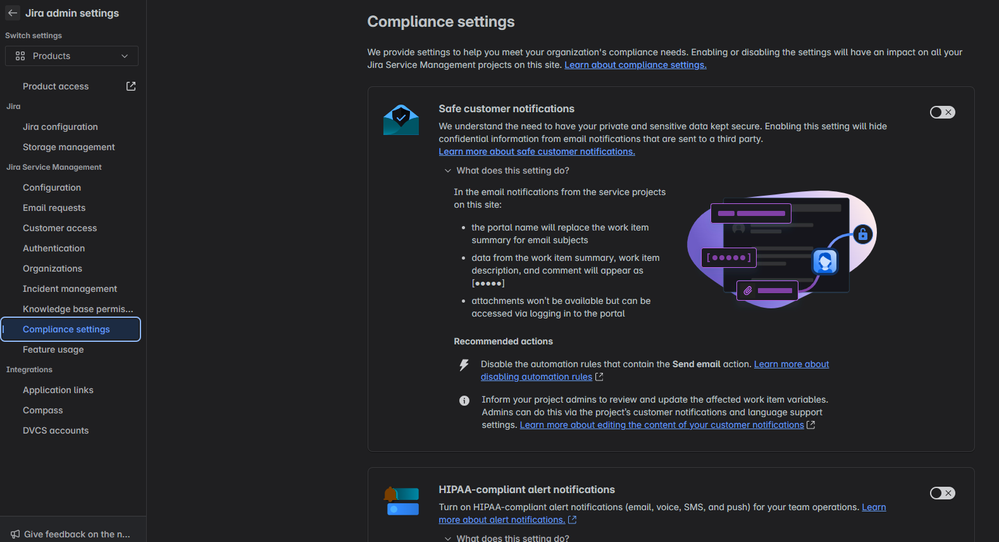Enable HIPAA-compliant alert notifications toggle

point(942,493)
